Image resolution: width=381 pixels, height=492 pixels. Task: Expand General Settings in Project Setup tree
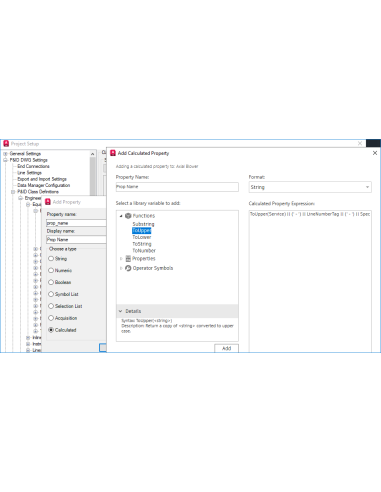pyautogui.click(x=5, y=154)
